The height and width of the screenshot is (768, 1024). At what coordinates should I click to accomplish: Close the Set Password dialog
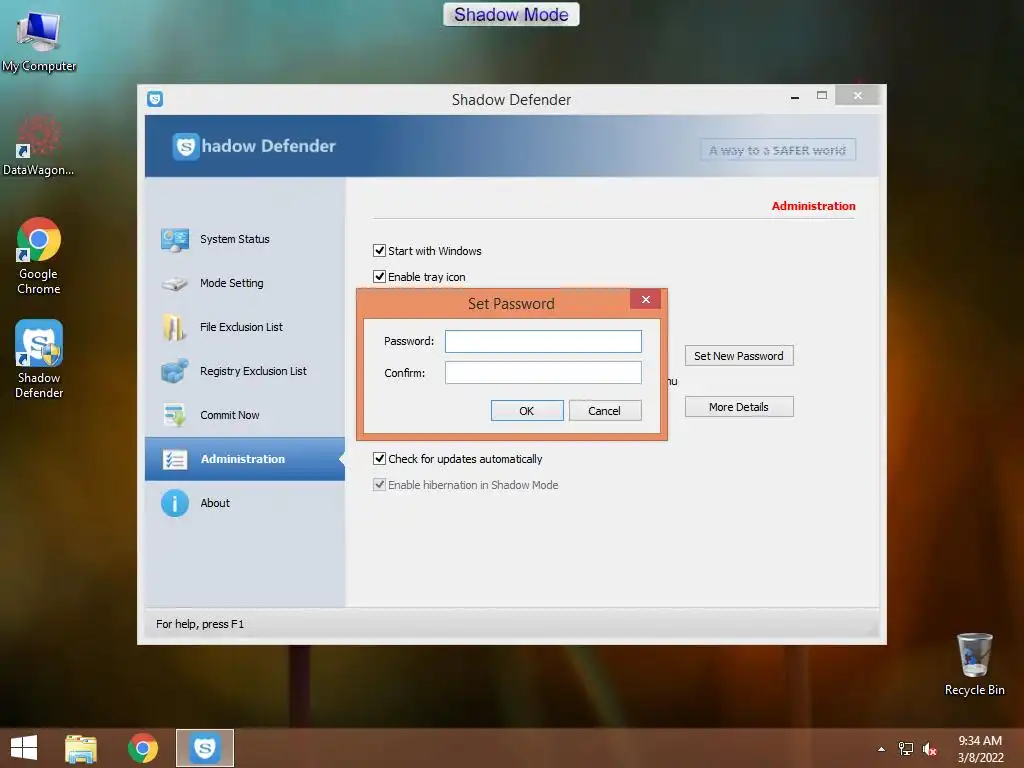tap(646, 300)
